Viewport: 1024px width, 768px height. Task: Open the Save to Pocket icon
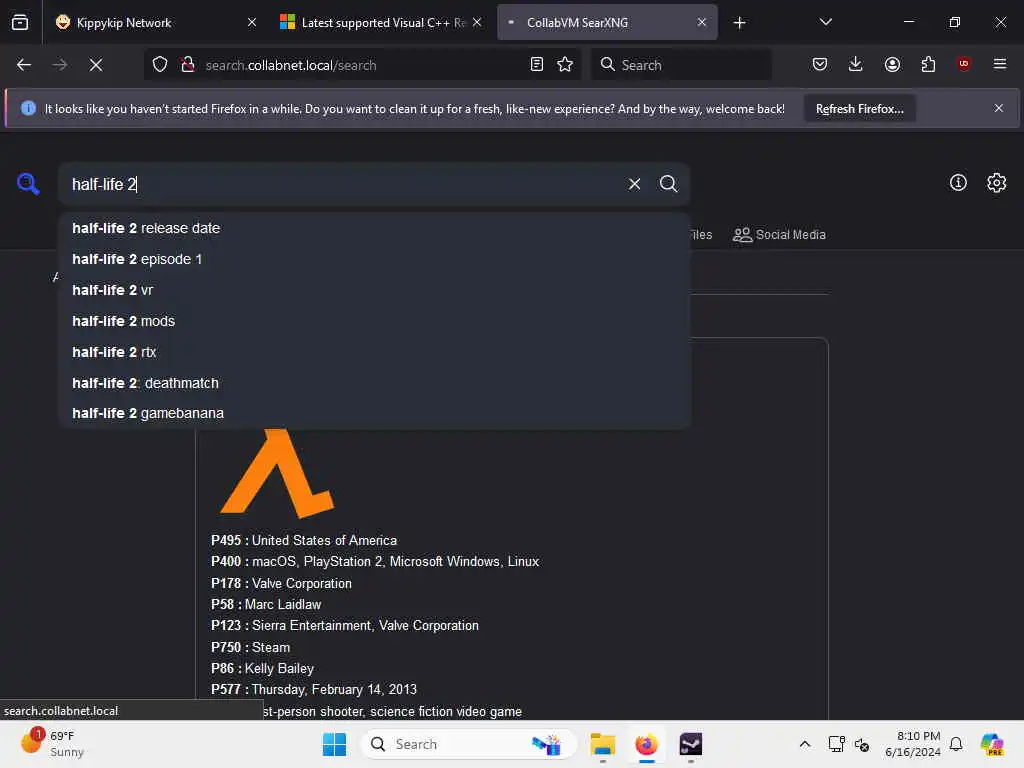(x=820, y=64)
